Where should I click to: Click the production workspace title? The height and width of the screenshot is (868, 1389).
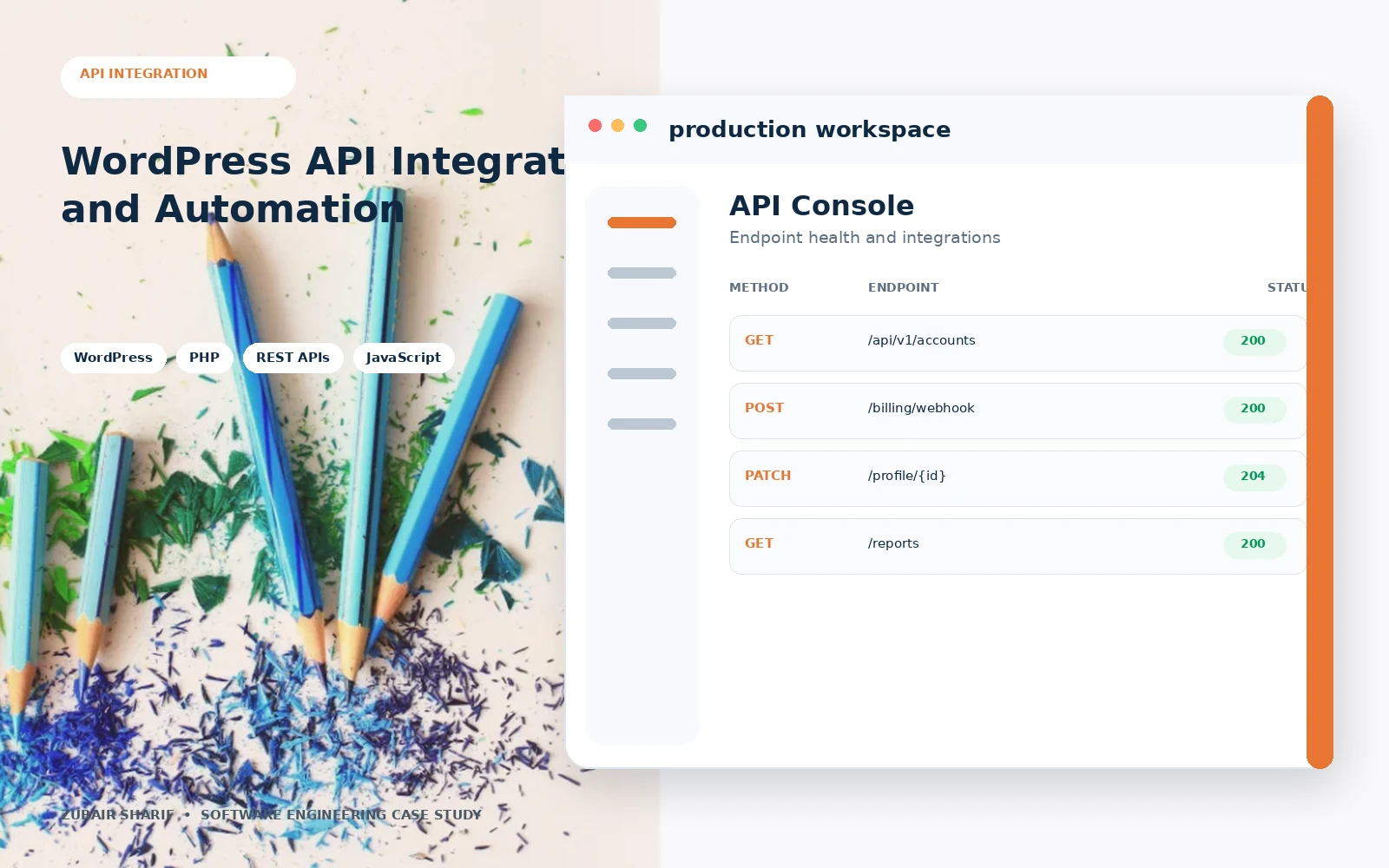[x=809, y=129]
